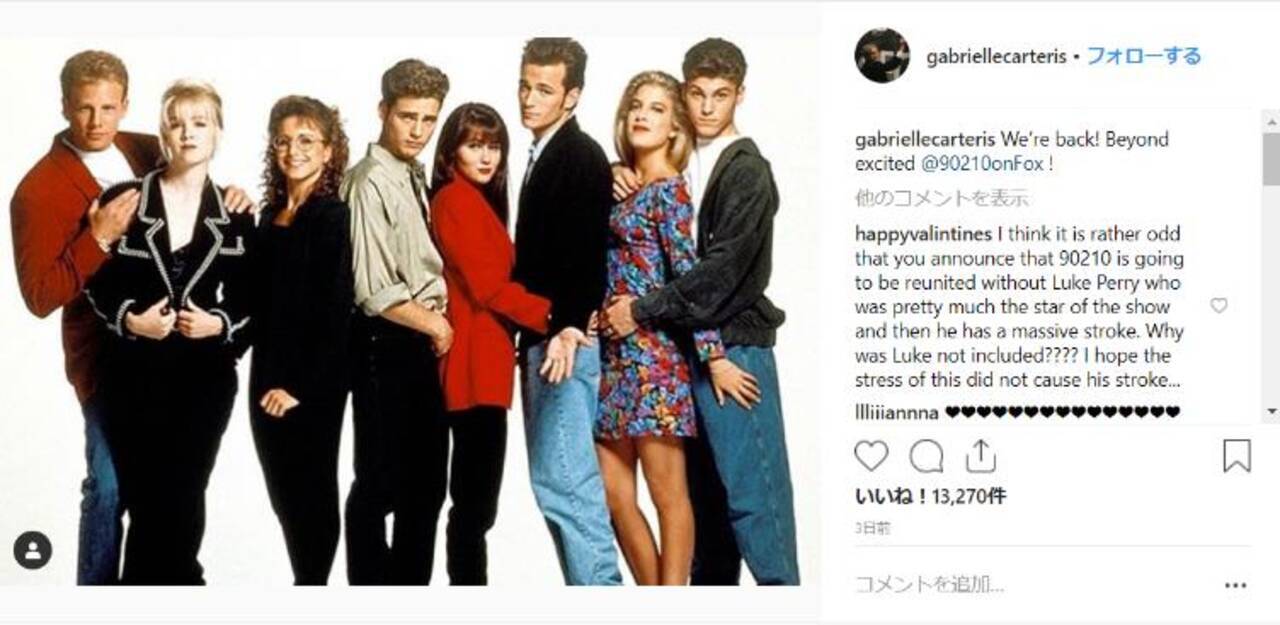The image size is (1280, 625).
Task: Click the comments scrollbar thumb
Action: [x=1271, y=158]
